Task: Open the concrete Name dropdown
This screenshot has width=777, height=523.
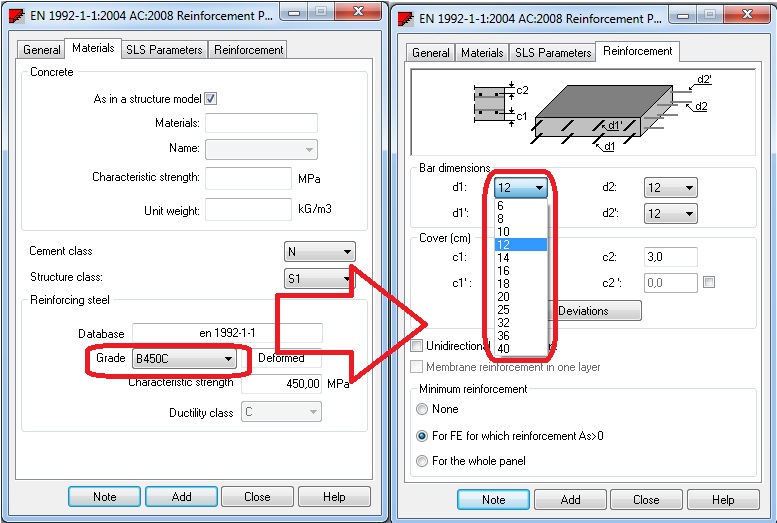Action: (x=261, y=149)
